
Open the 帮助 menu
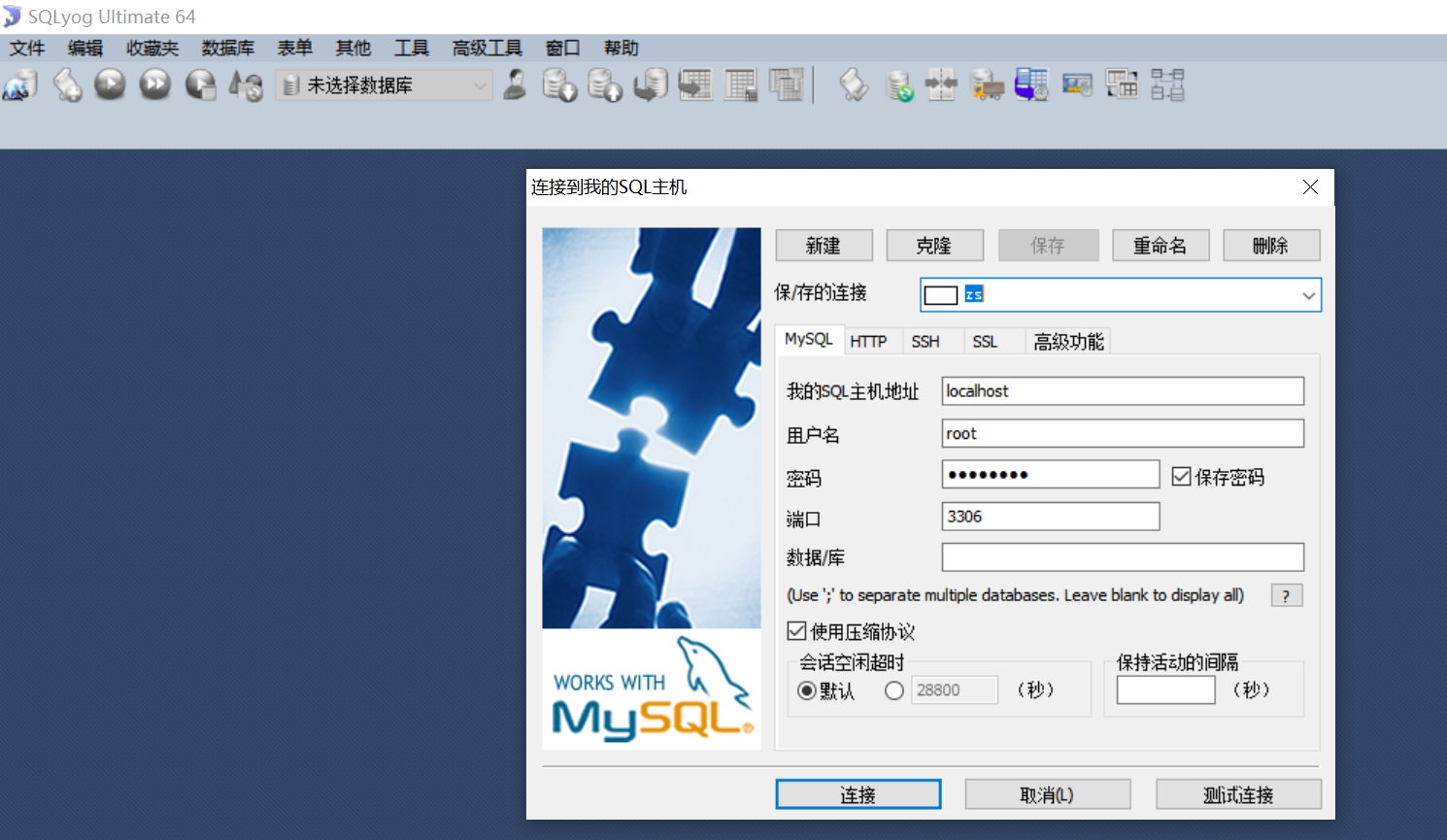coord(622,48)
